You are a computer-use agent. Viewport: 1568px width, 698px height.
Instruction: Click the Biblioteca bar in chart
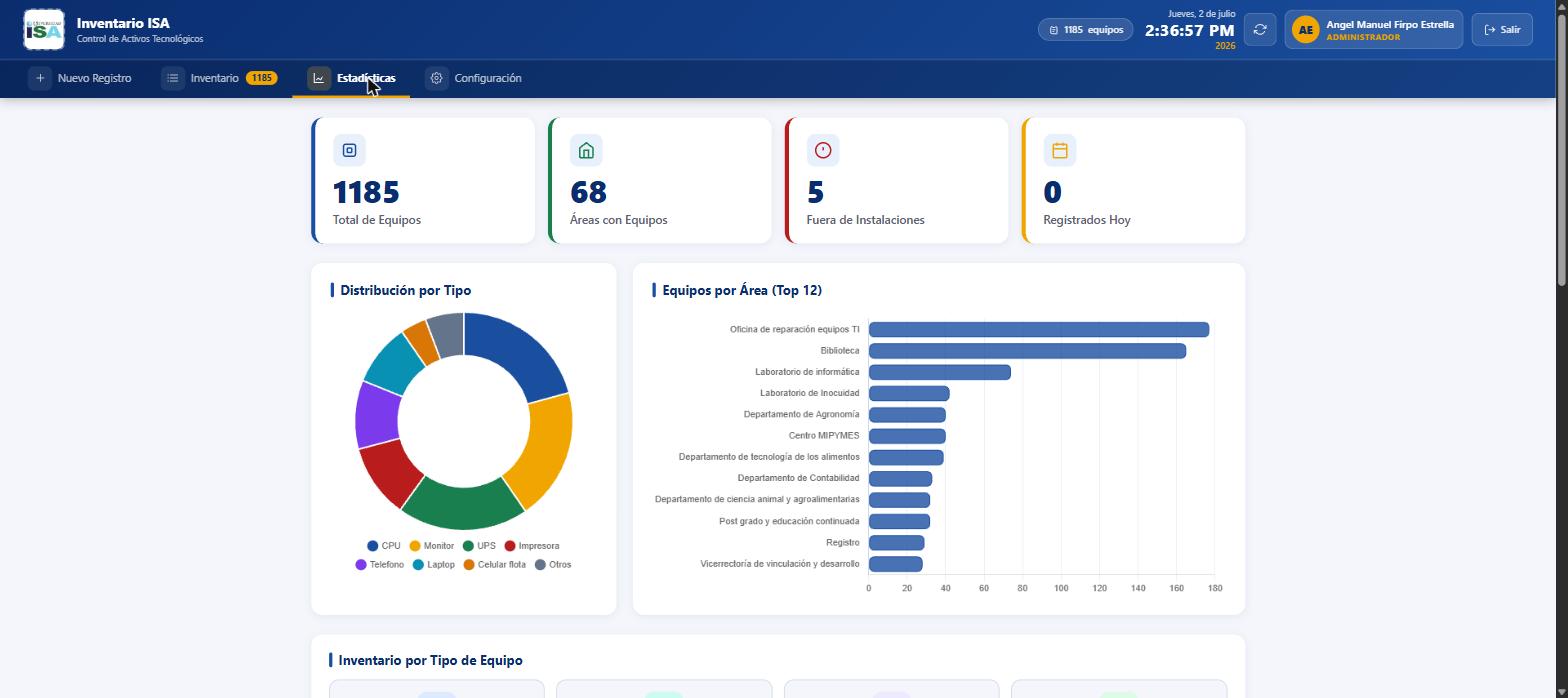(x=1027, y=351)
